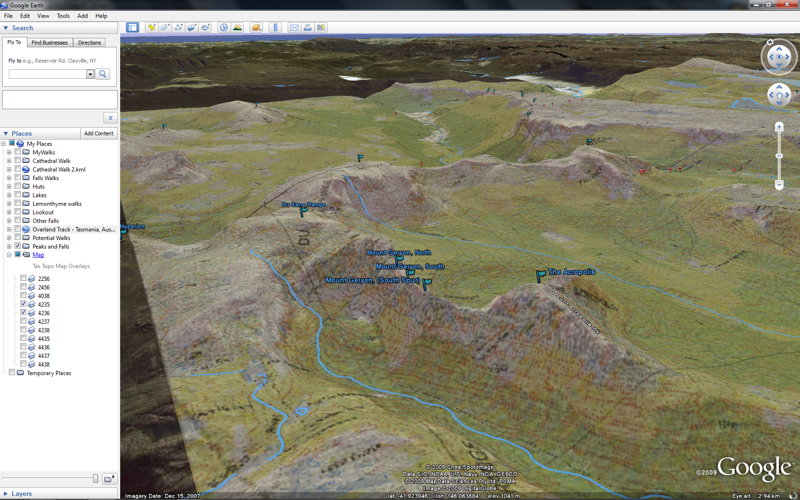
Task: Click the Mount Geryon, North flag placemark
Action: click(398, 260)
